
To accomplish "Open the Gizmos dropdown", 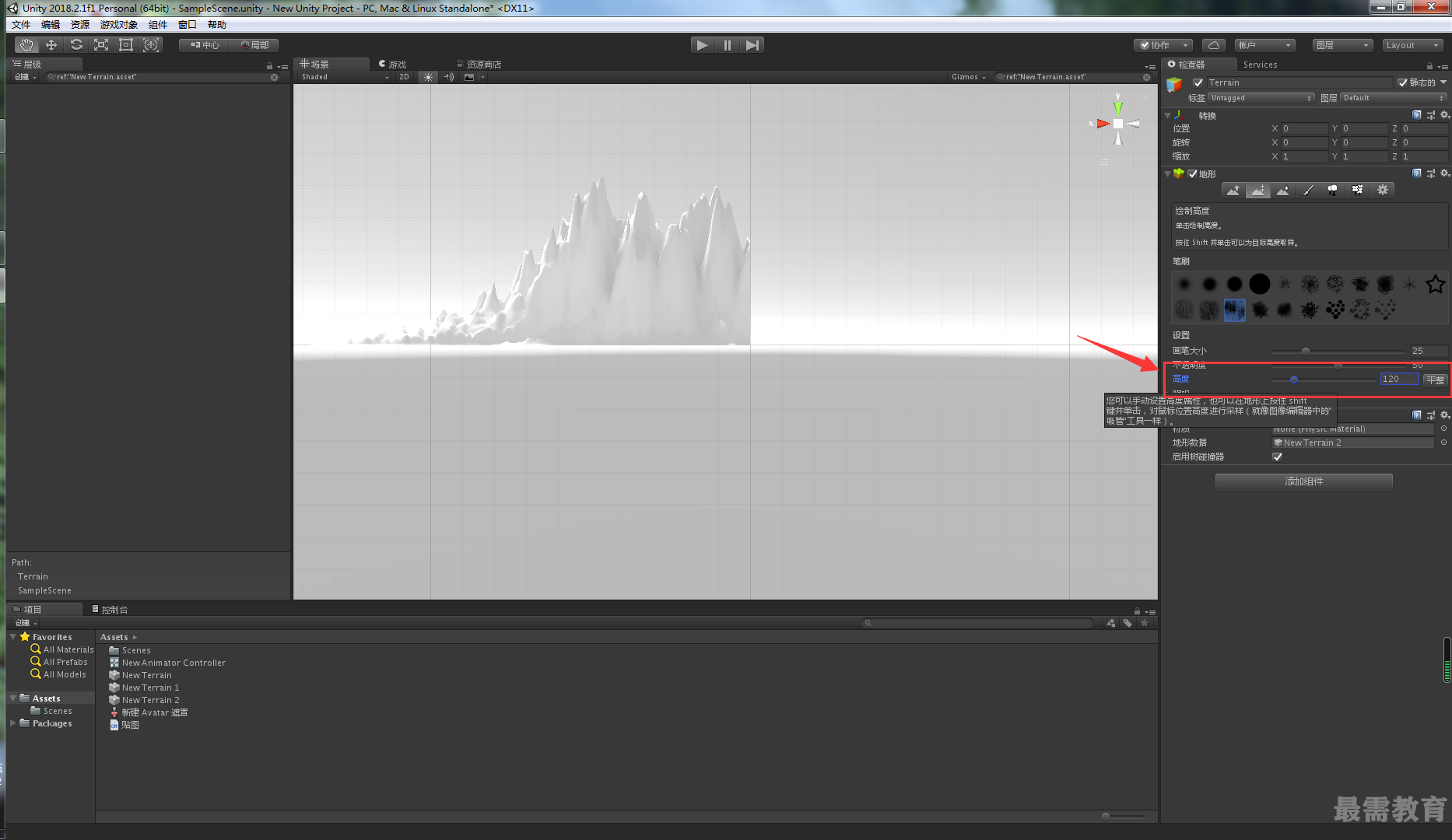I will [969, 77].
